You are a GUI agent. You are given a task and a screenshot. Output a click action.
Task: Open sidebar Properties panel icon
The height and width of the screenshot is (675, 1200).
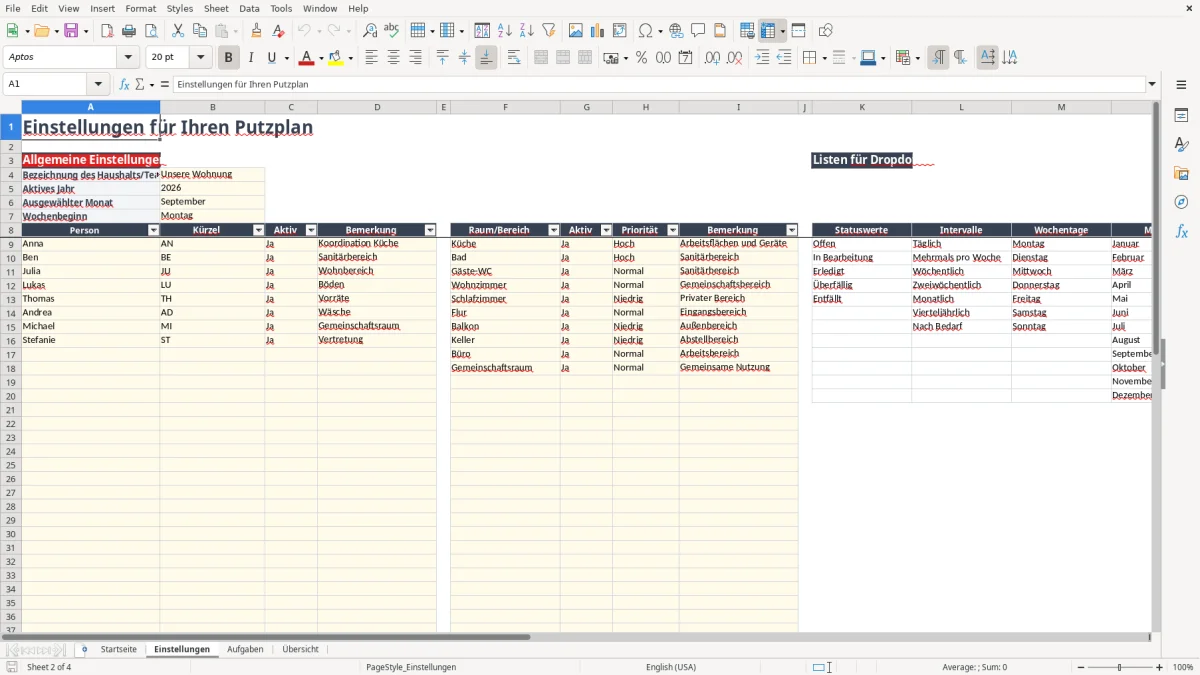click(1181, 116)
